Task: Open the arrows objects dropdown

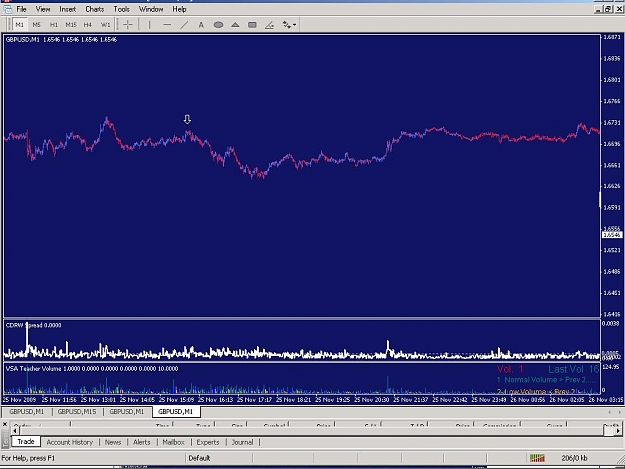Action: coord(289,25)
